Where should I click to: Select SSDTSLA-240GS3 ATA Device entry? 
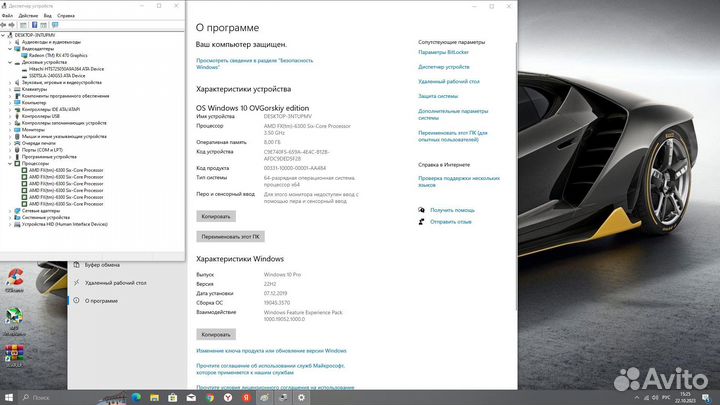tap(57, 76)
